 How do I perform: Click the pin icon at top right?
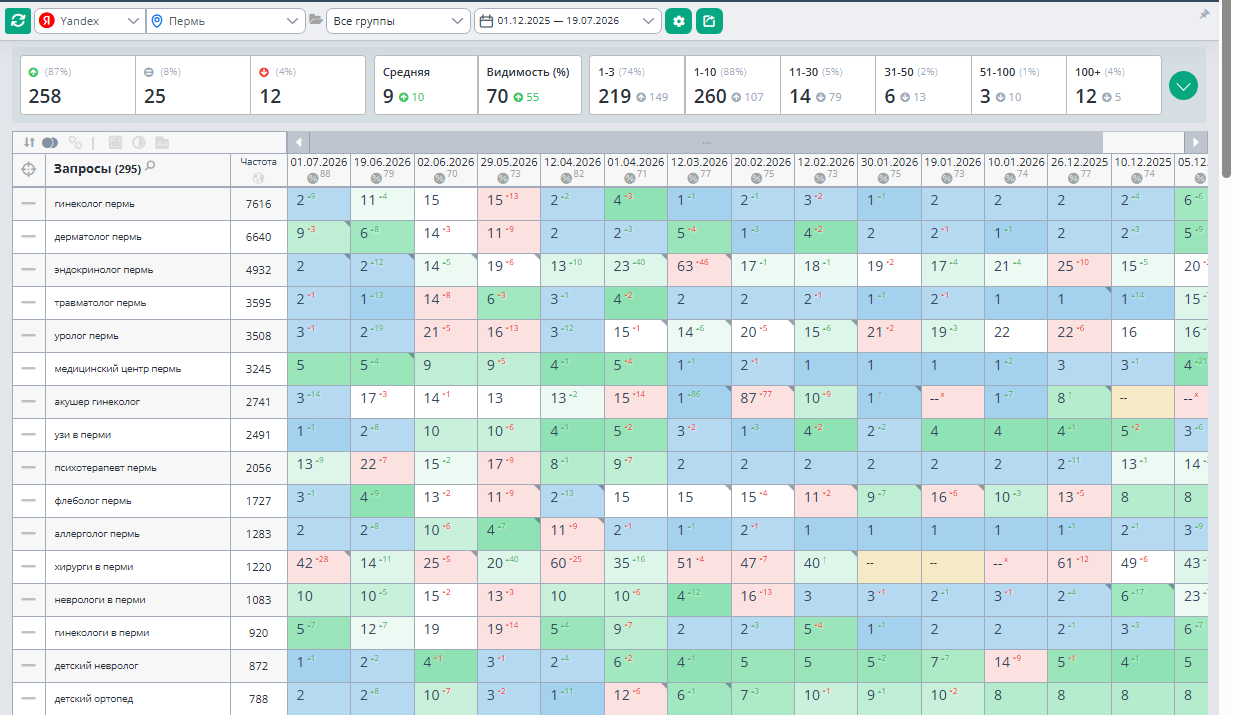[x=1204, y=14]
